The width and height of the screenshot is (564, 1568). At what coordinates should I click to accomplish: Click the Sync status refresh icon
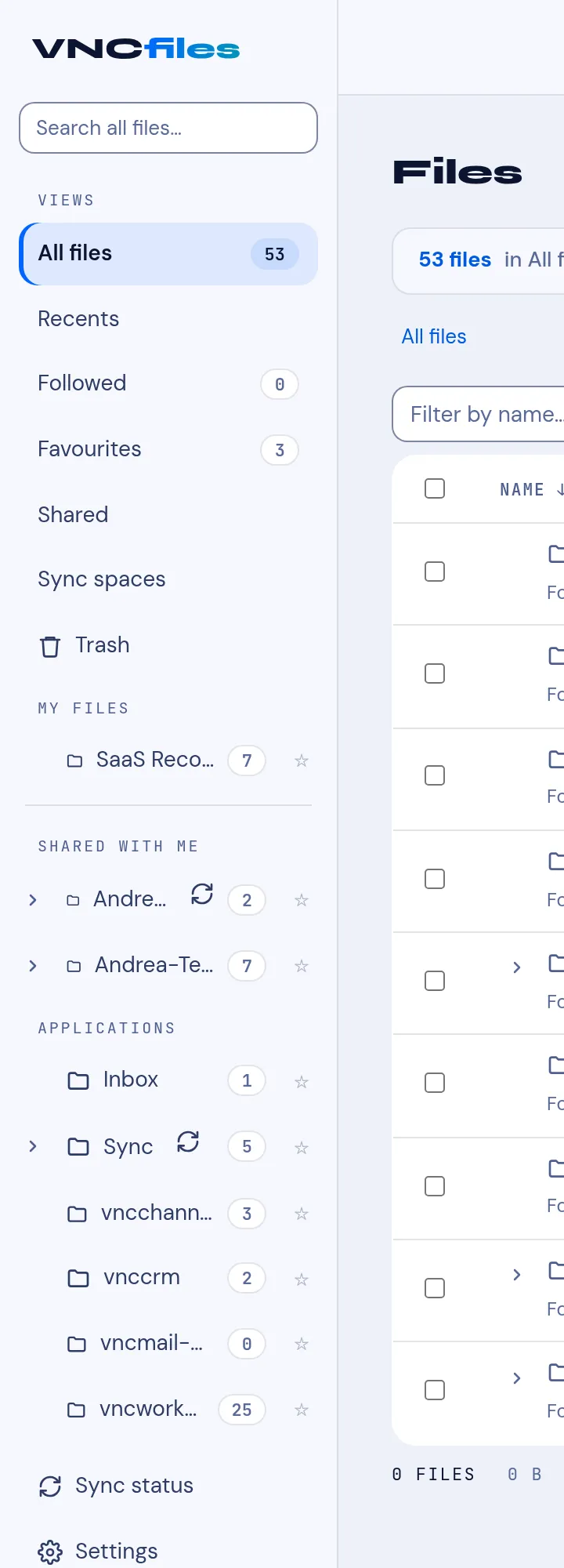pyautogui.click(x=50, y=1486)
